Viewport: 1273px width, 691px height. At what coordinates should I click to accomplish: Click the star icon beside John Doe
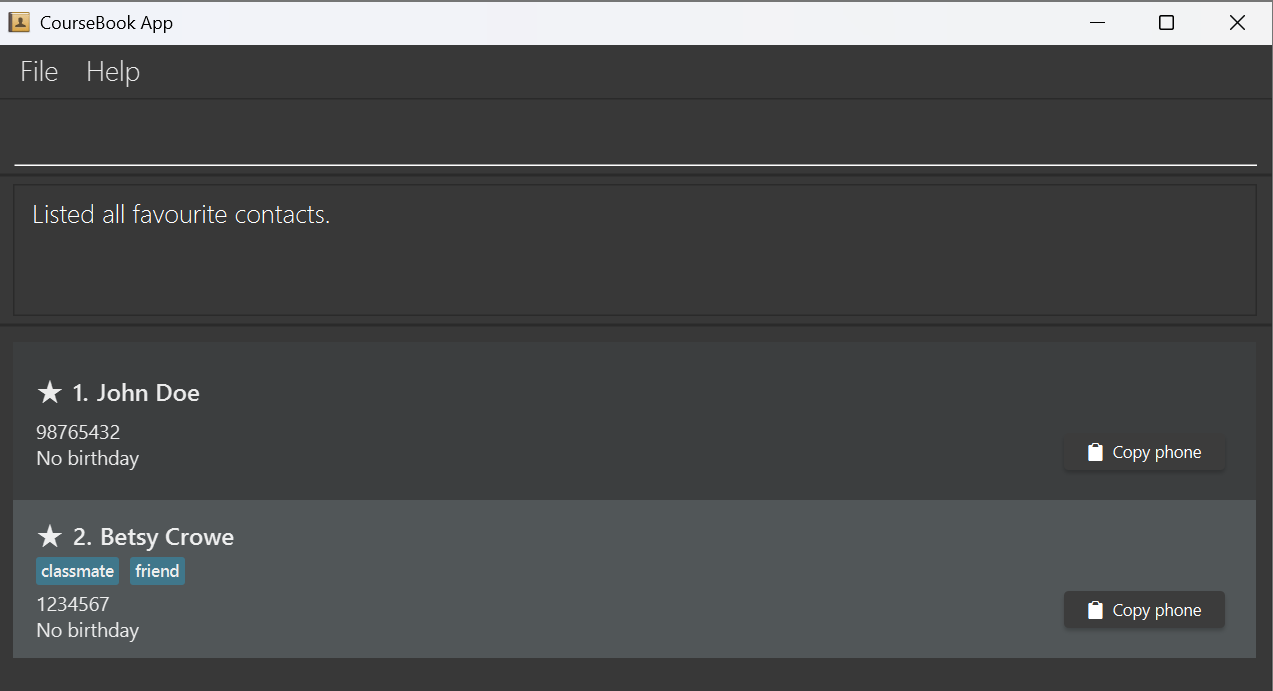(x=49, y=393)
